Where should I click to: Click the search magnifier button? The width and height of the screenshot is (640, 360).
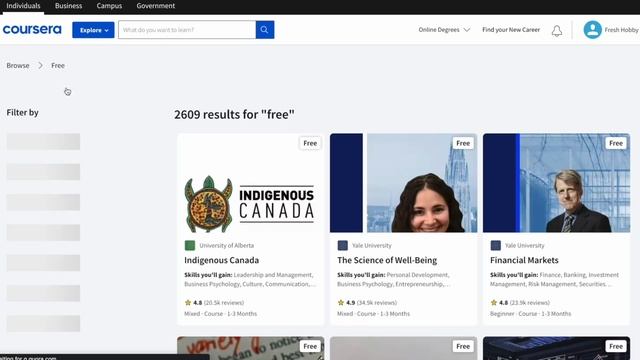265,30
